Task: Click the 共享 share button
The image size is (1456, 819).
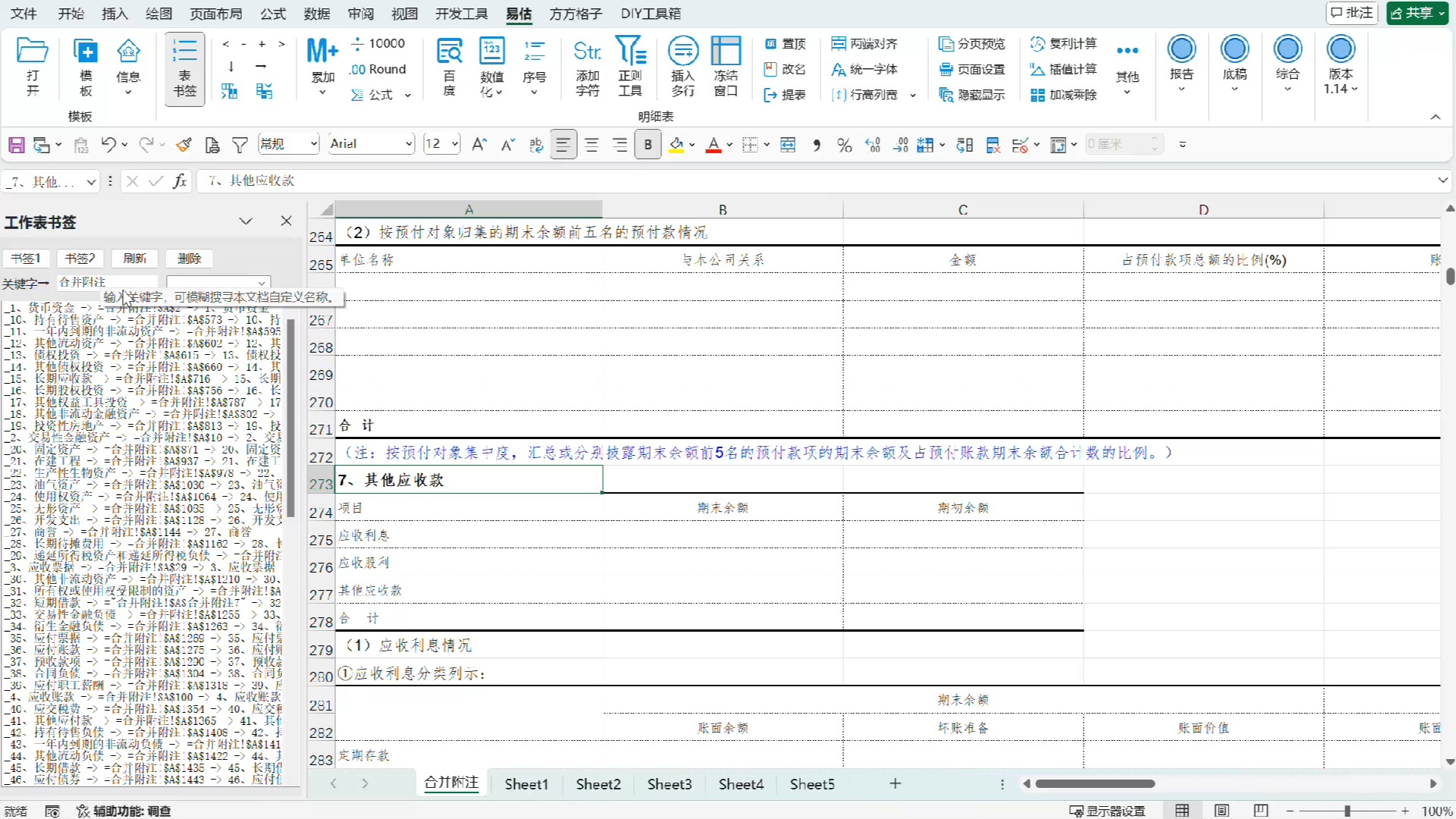Action: point(1417,13)
